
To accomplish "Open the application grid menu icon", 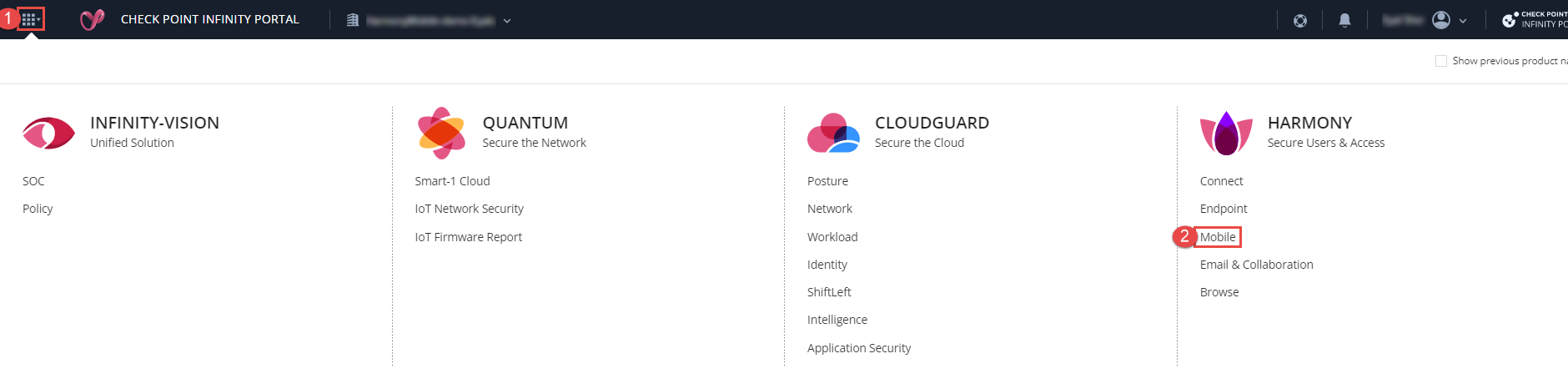I will point(30,19).
